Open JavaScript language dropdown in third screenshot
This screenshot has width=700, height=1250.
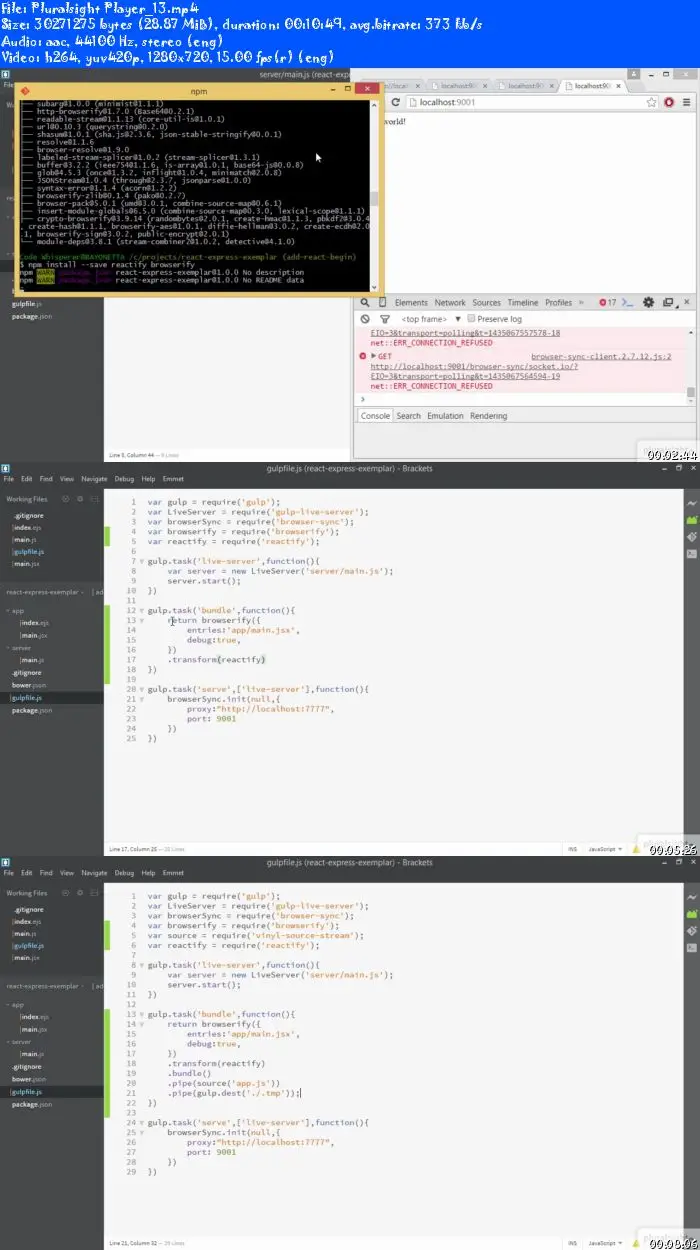(x=607, y=1242)
